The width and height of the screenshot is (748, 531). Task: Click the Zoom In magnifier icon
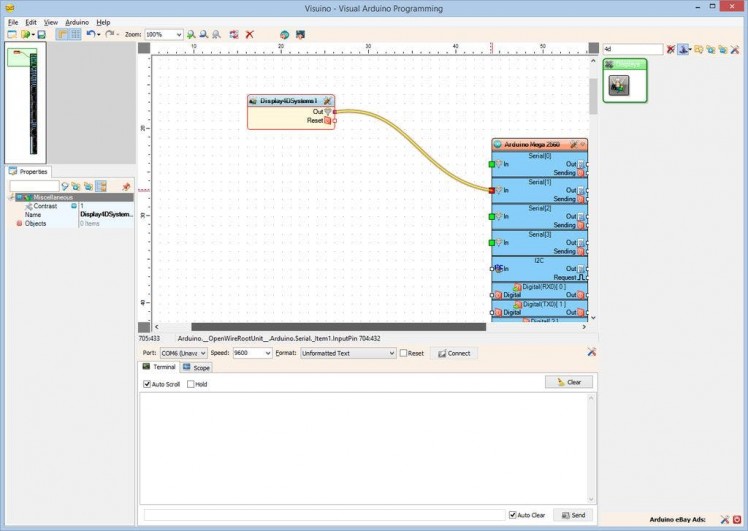pos(191,34)
